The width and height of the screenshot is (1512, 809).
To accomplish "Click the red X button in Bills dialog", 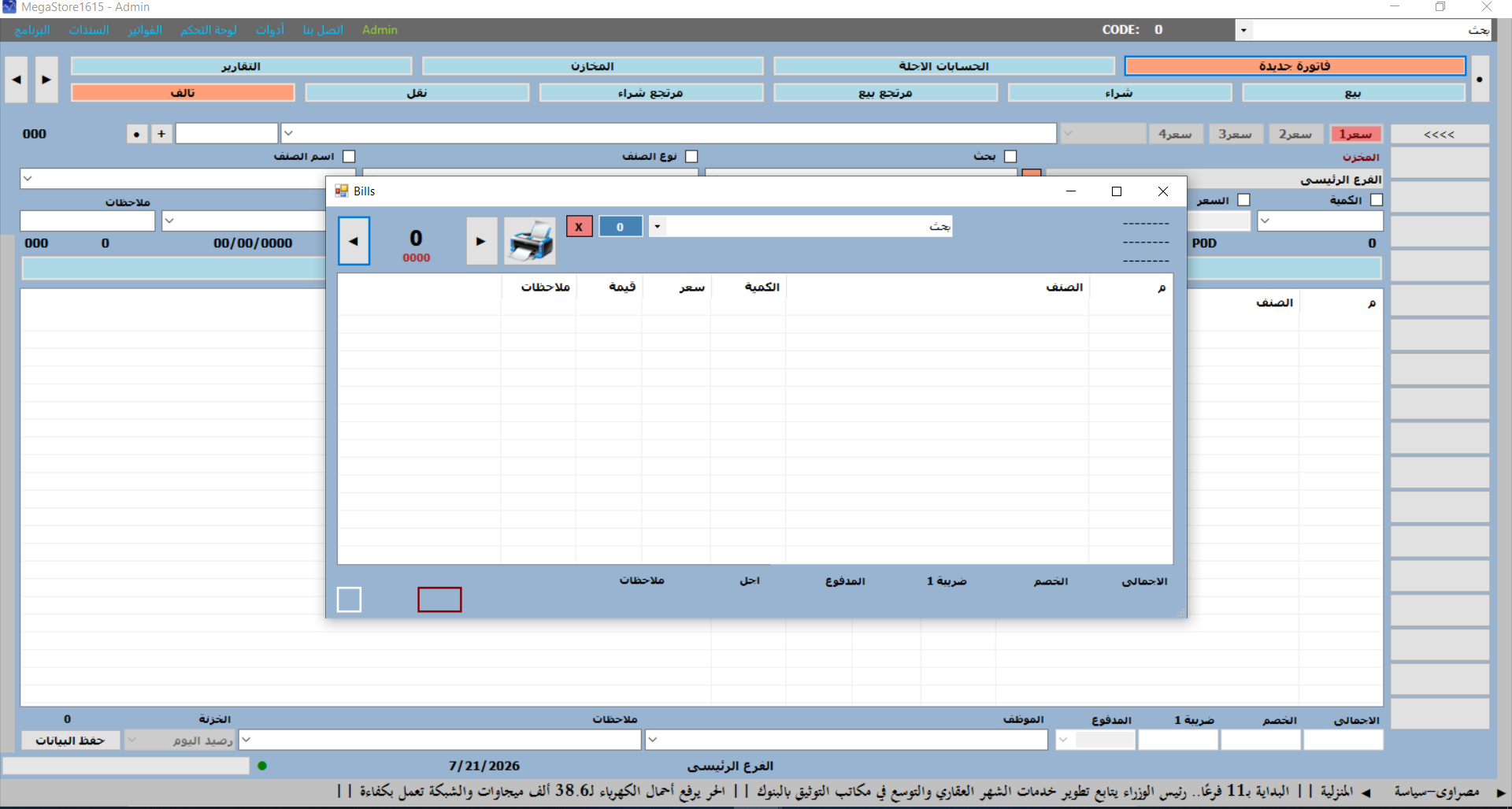I will 579,227.
